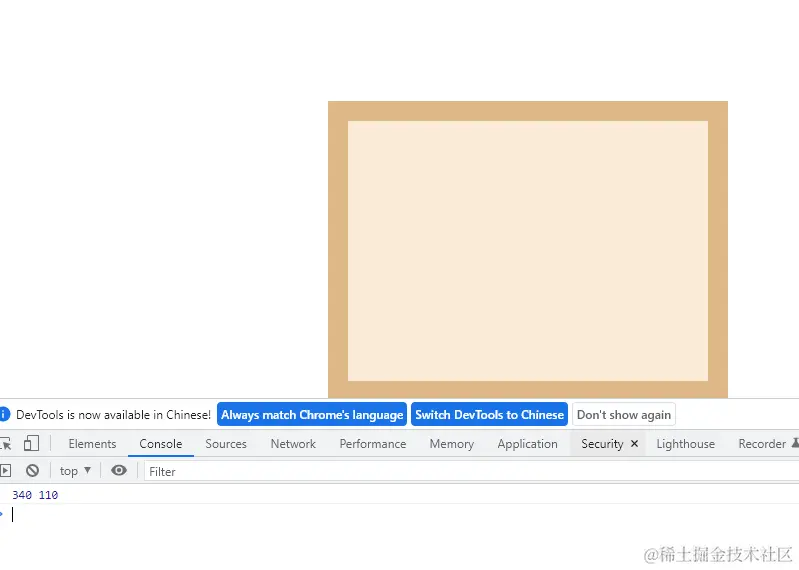799x570 pixels.
Task: Open the Sources tab
Action: click(x=226, y=444)
